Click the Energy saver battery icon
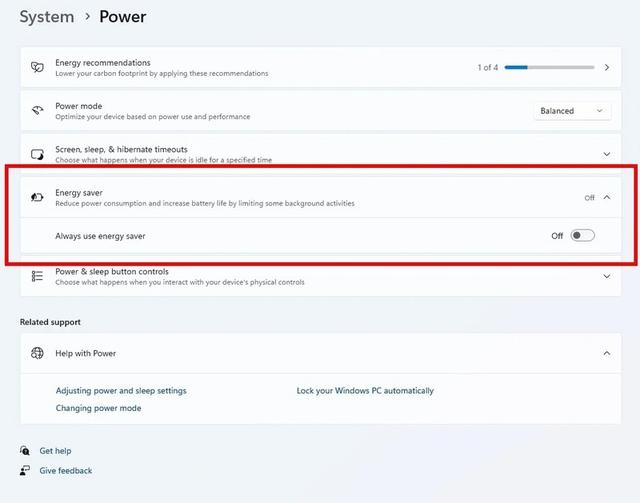The height and width of the screenshot is (503, 640). pyautogui.click(x=37, y=198)
